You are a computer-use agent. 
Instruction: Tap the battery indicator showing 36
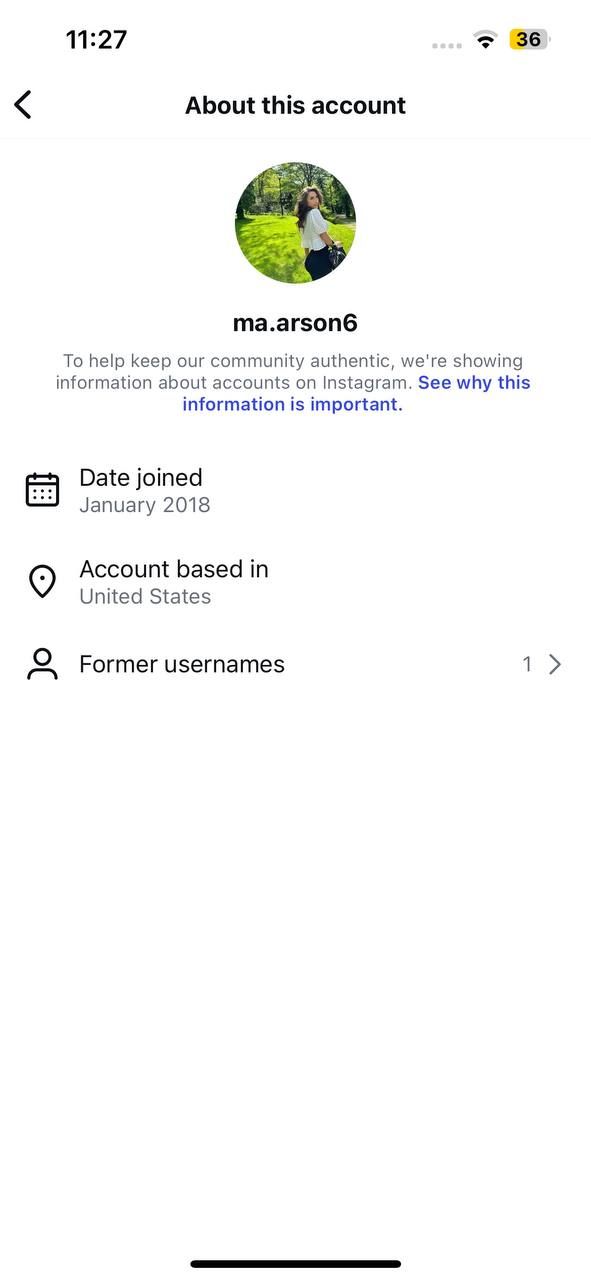[530, 40]
